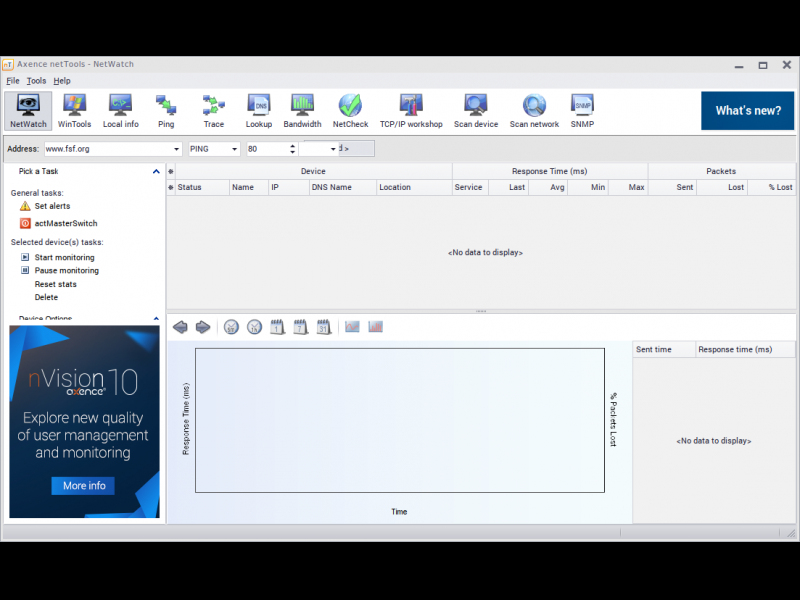The height and width of the screenshot is (600, 800).
Task: Collapse the Pick a Task panel
Action: click(x=156, y=171)
